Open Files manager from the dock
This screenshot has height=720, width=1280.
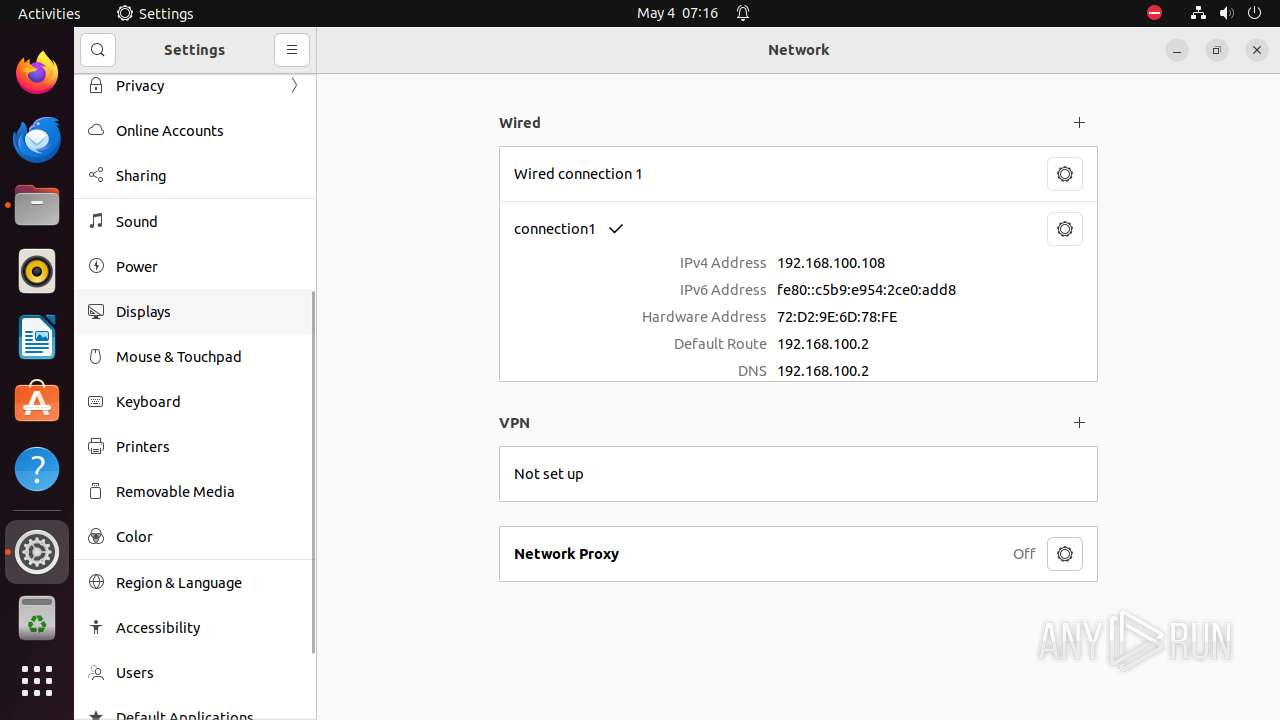click(x=37, y=205)
